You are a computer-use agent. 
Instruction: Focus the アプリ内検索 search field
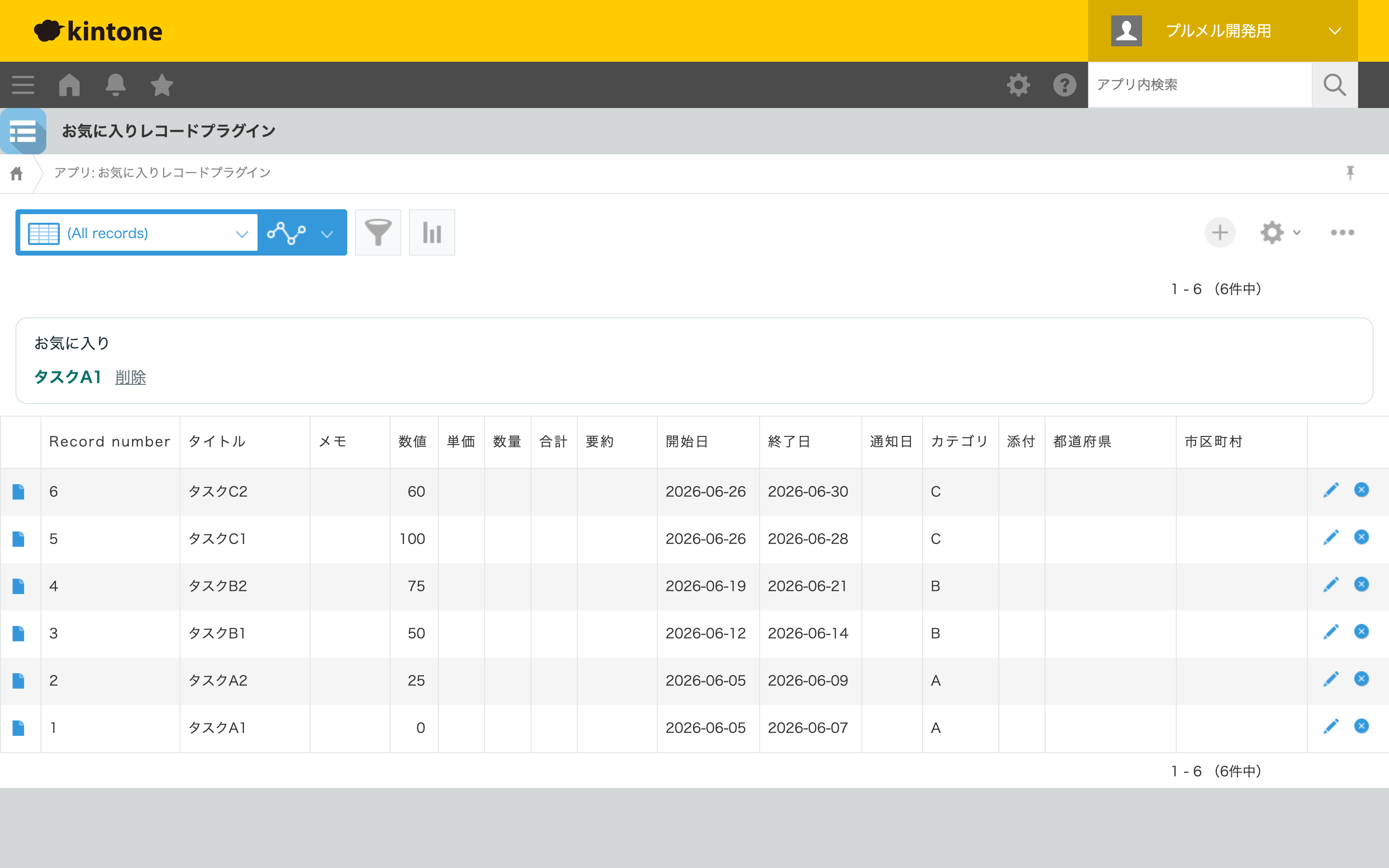pos(1199,85)
